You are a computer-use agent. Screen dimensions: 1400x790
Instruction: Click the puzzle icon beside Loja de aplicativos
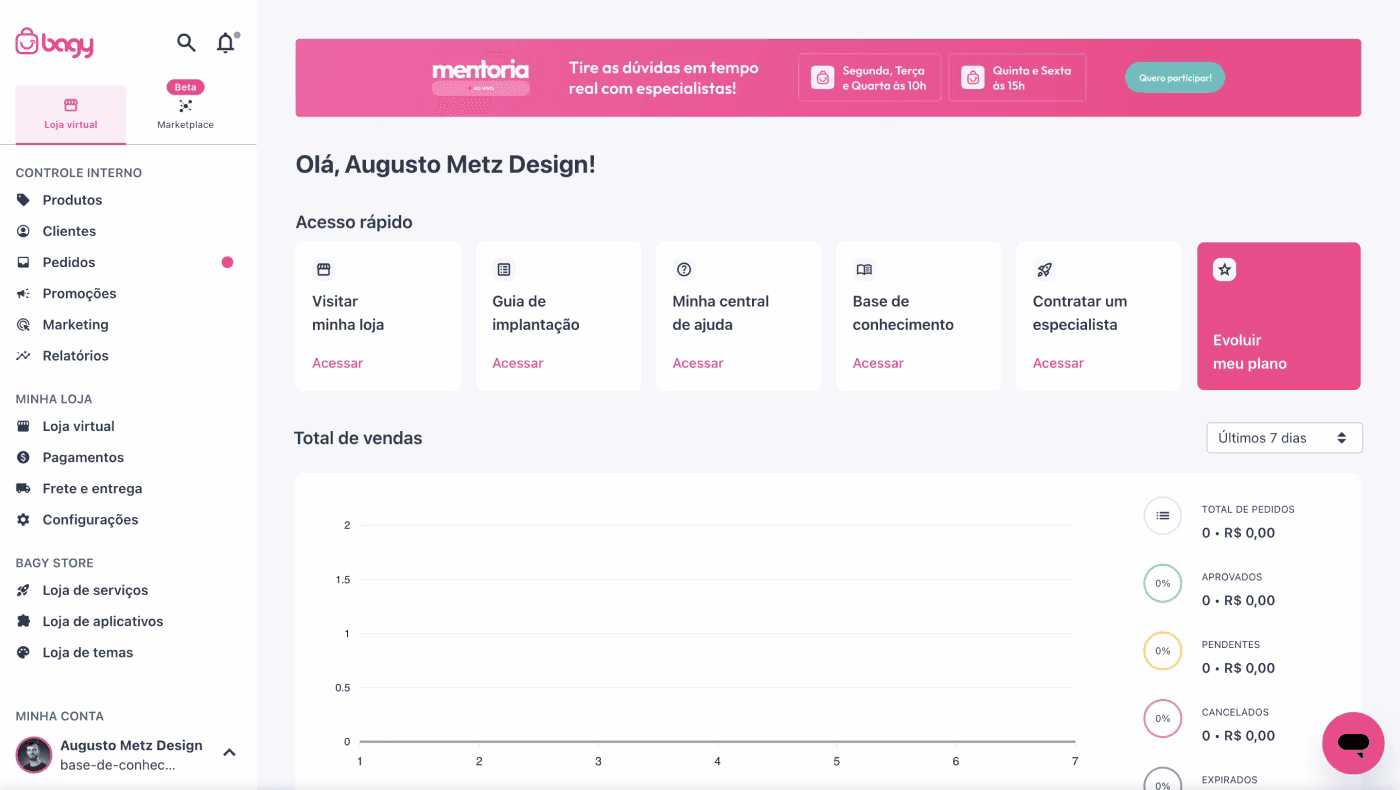point(23,621)
